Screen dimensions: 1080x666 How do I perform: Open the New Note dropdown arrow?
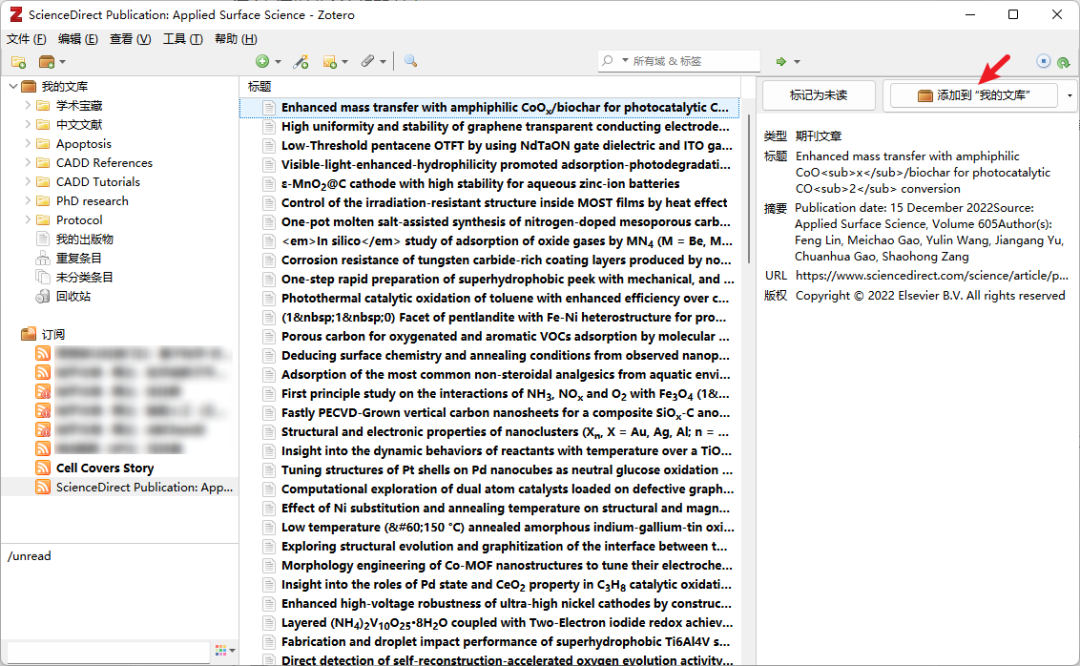345,62
